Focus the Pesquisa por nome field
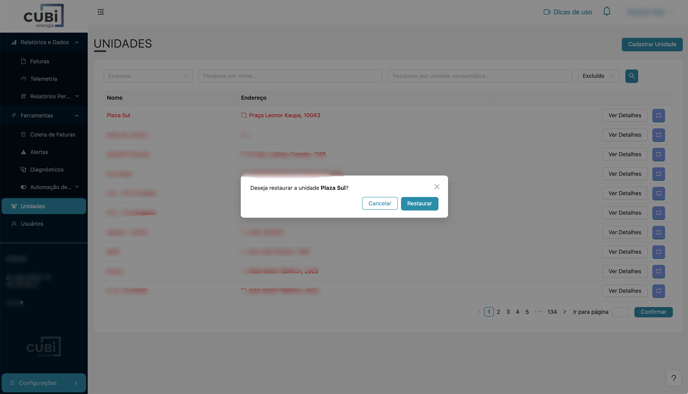This screenshot has width=688, height=394. tap(290, 76)
